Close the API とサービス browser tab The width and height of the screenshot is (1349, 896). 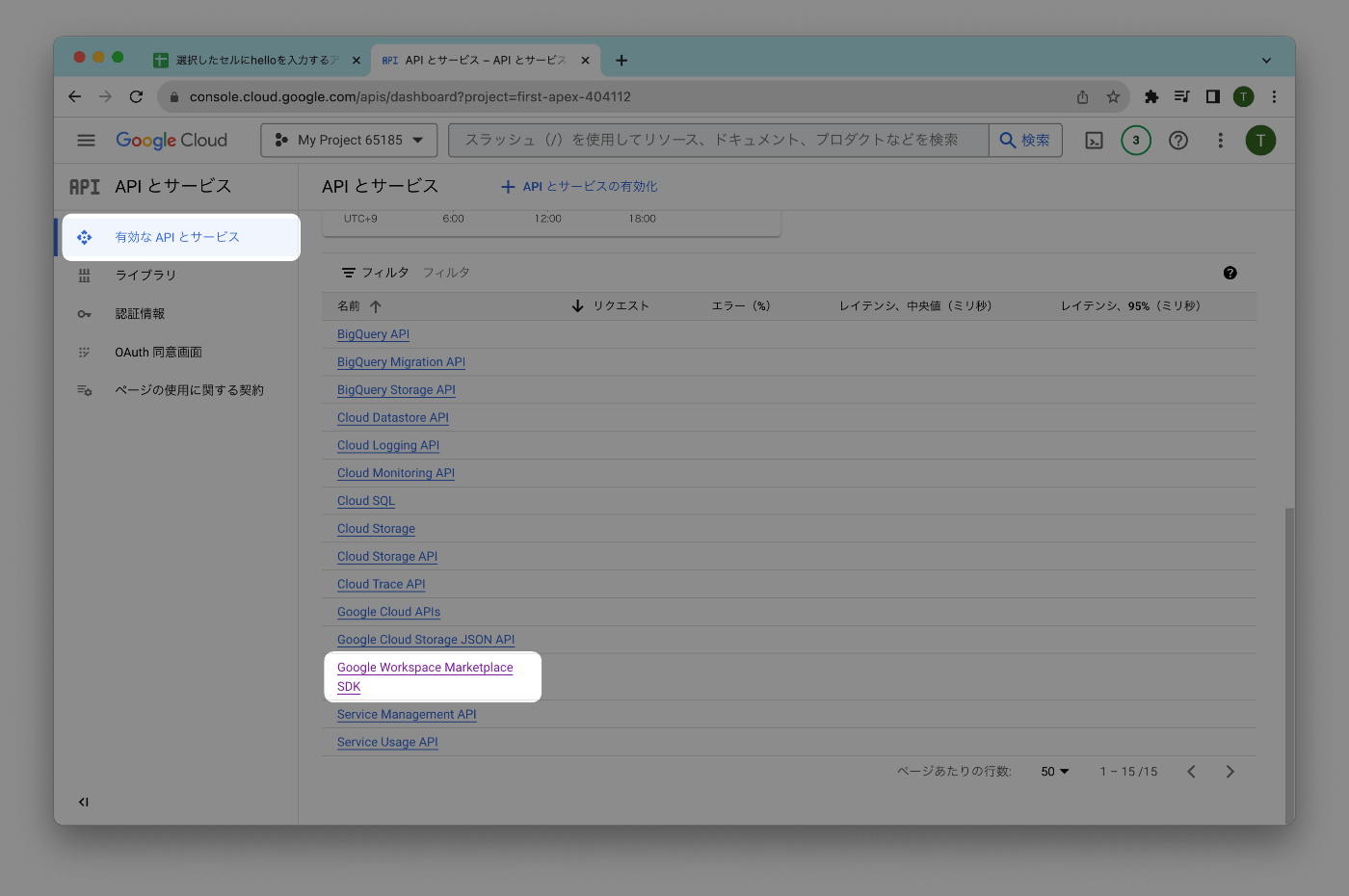tap(585, 60)
